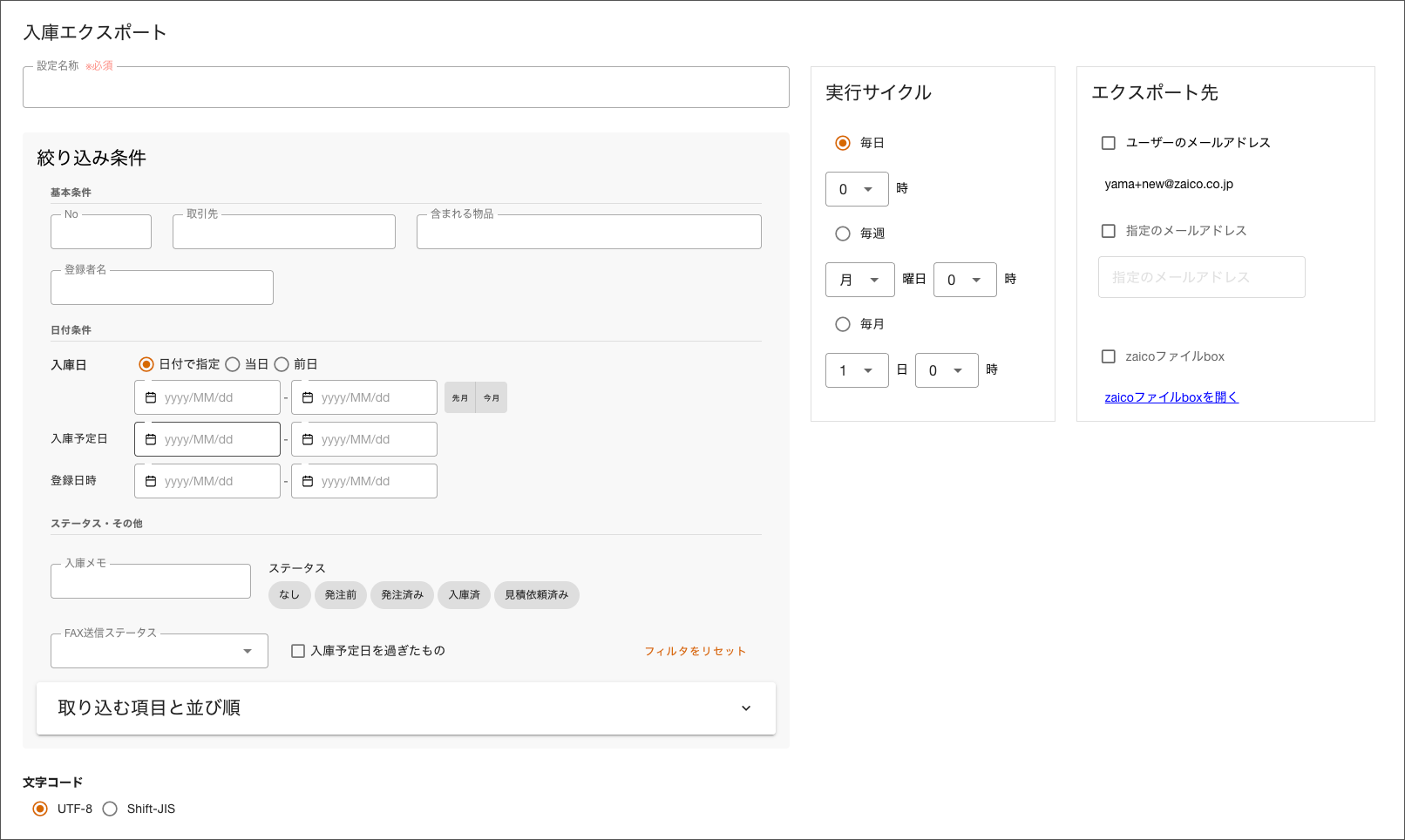
Task: Open zaicoファイルboxを開く link
Action: pos(1171,397)
